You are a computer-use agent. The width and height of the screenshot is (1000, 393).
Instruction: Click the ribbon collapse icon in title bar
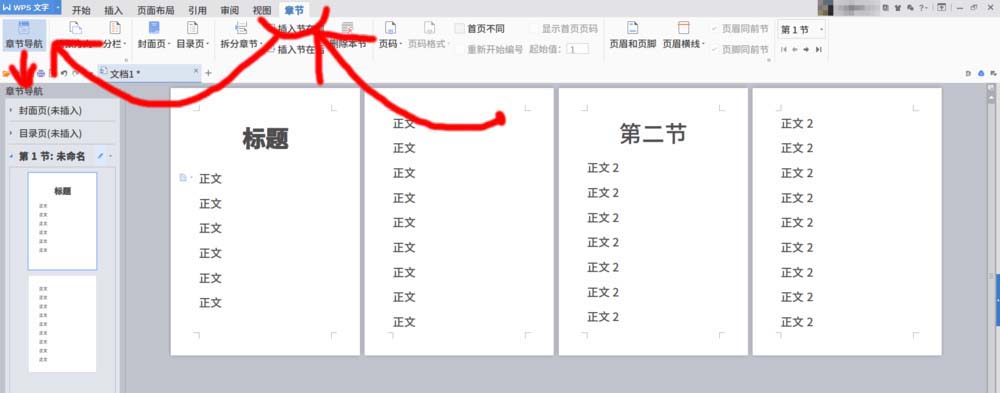pyautogui.click(x=941, y=7)
